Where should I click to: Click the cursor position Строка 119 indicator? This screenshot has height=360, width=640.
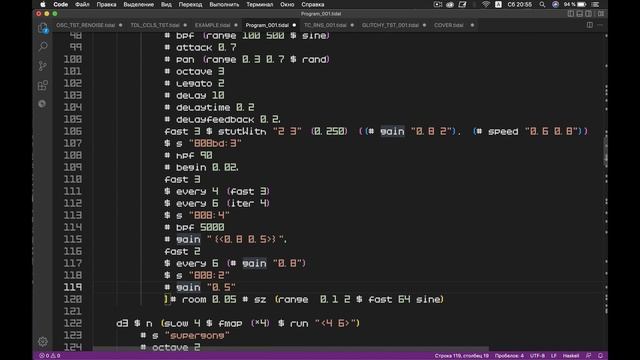(x=461, y=356)
